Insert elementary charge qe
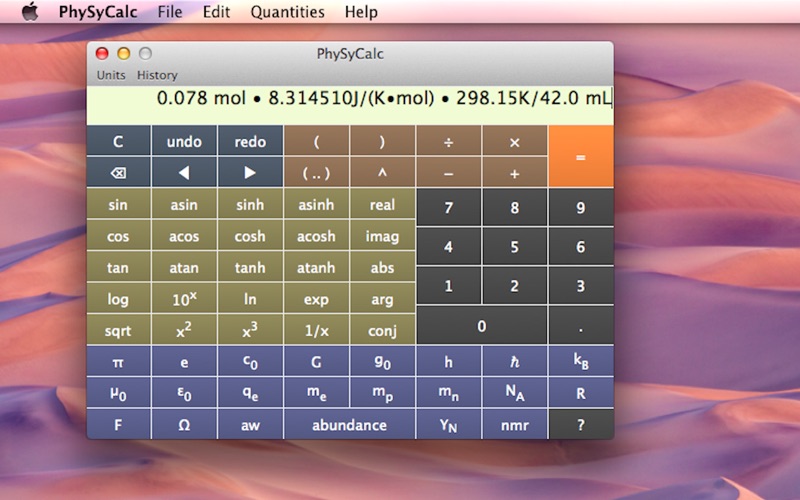Screen dimensions: 800x500 [250, 393]
